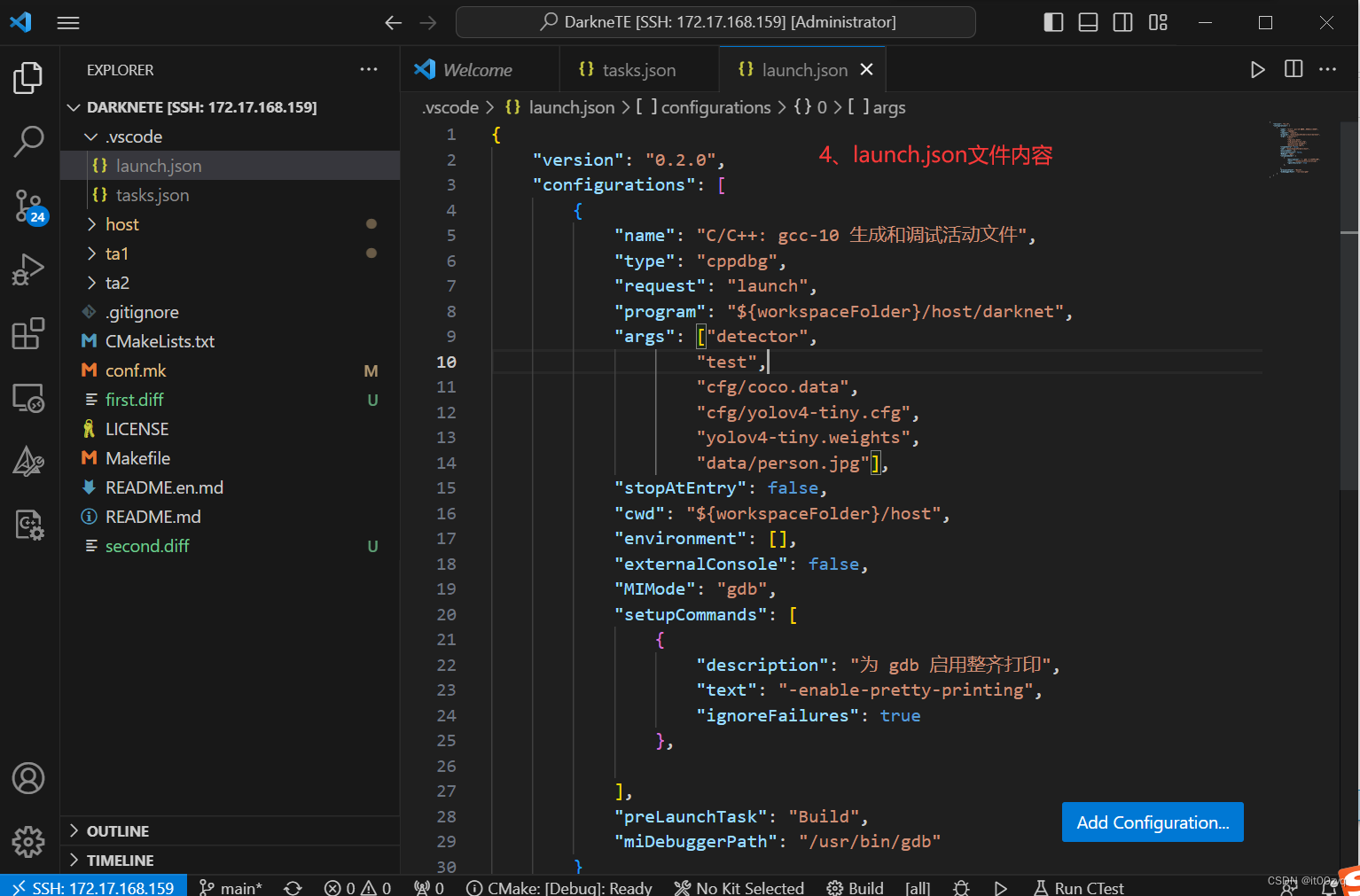Open the Run and Debug view

pos(28,269)
